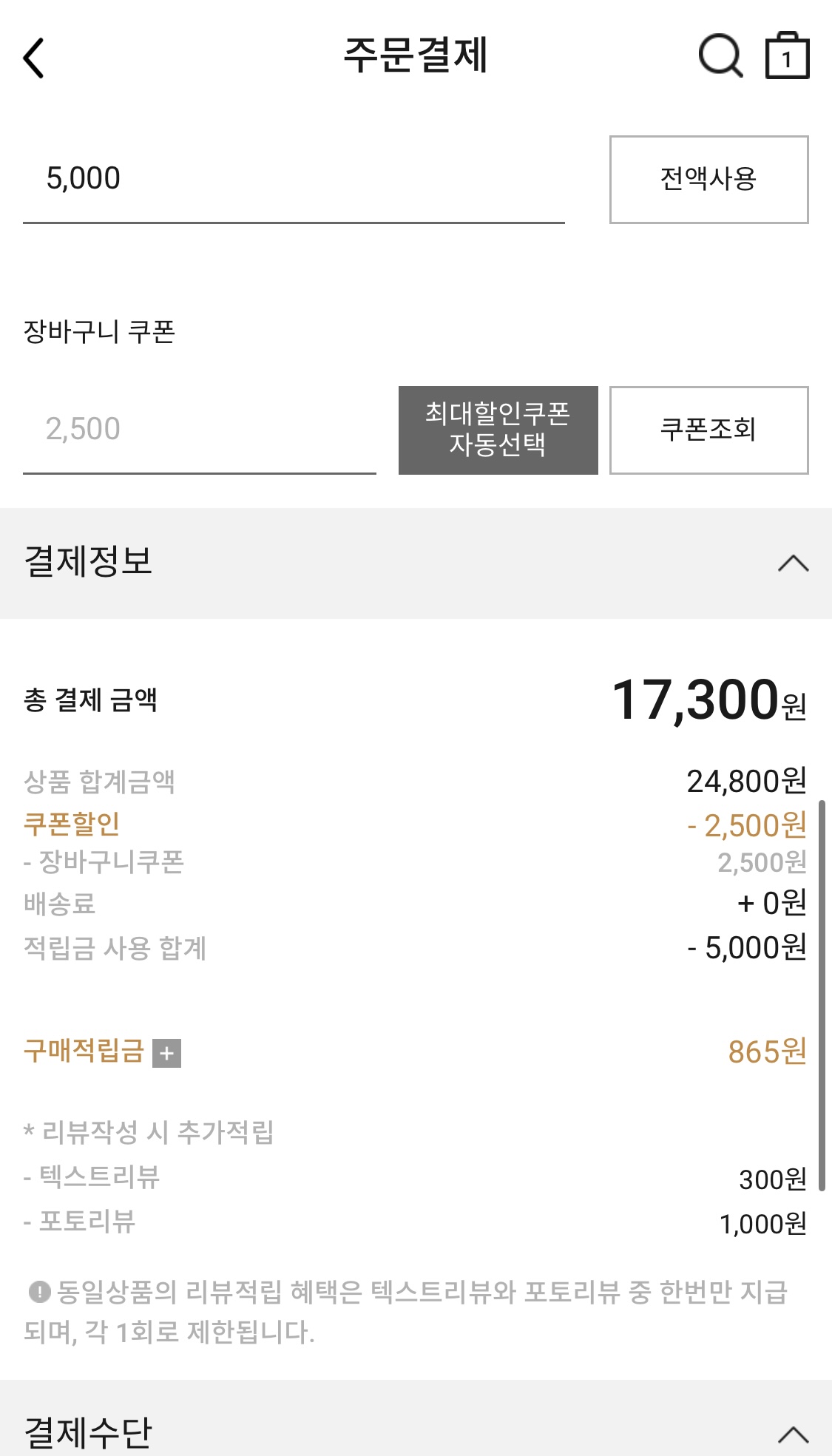Tap the 결제수단 header text

88,1432
